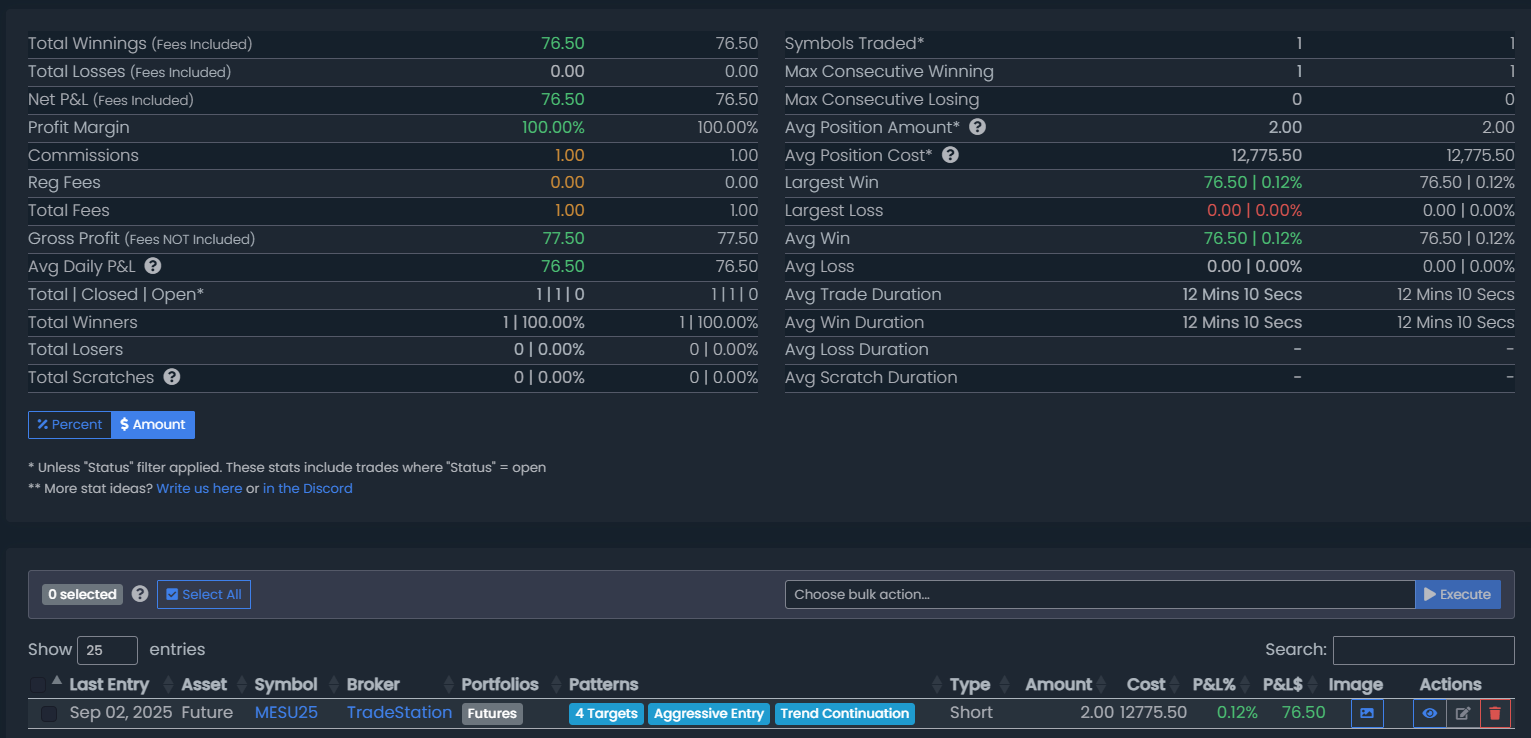Switch stats display to Amount

click(153, 425)
